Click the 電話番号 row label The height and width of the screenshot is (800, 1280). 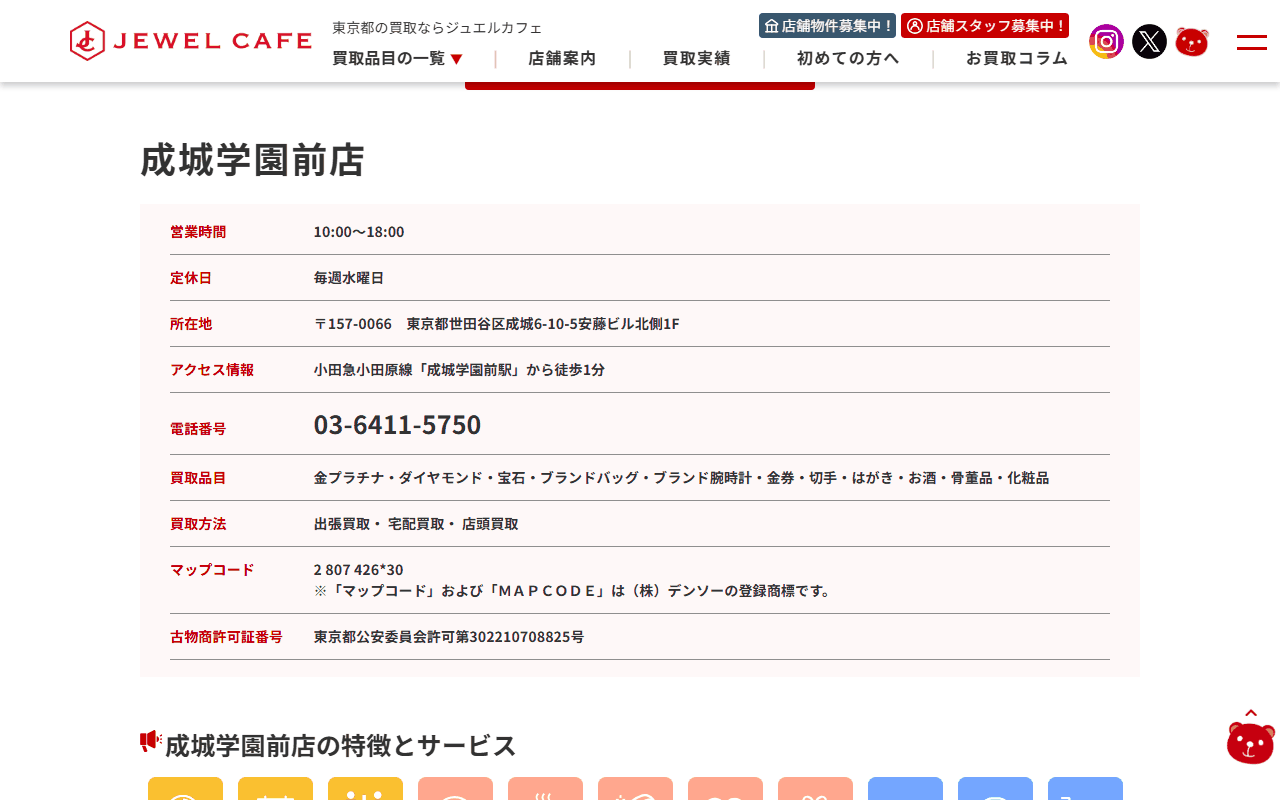tap(198, 429)
